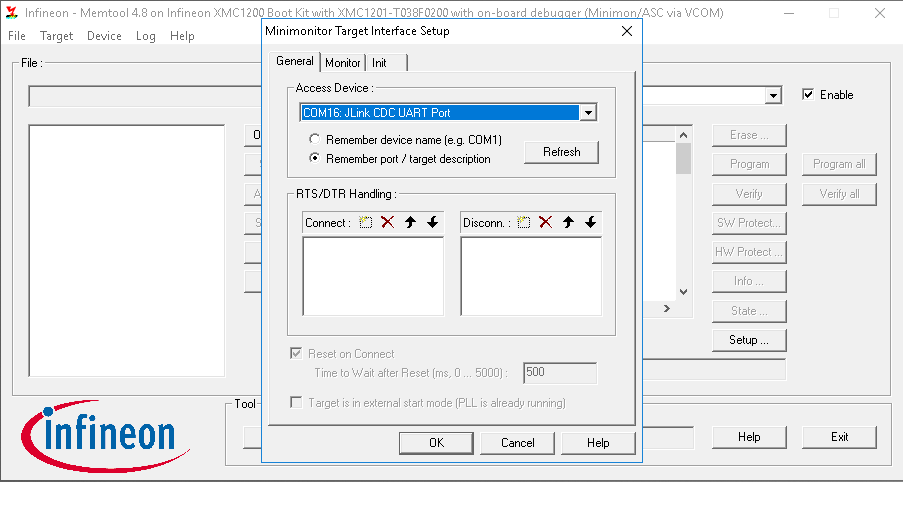Click the Verify all button
Screen dimensions: 903x526
[x=839, y=194]
